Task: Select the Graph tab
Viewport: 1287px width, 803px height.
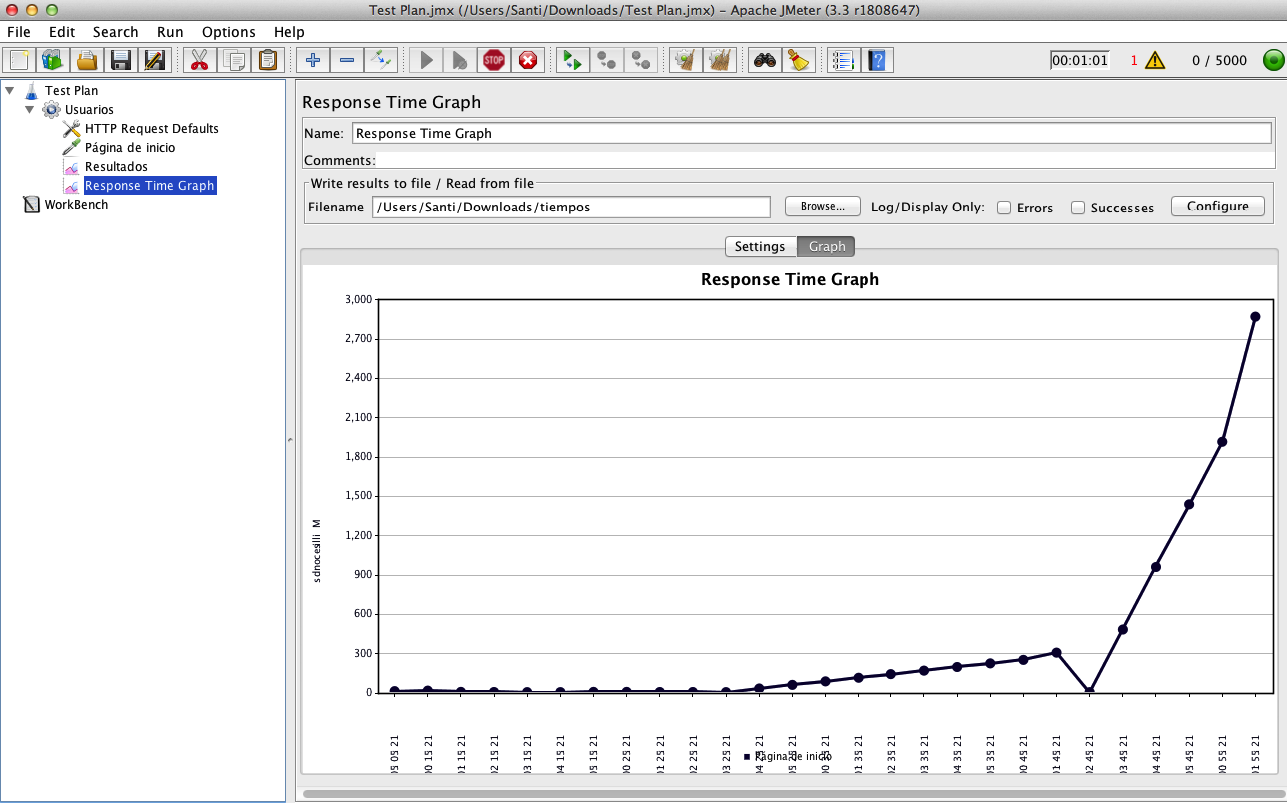Action: [x=827, y=246]
